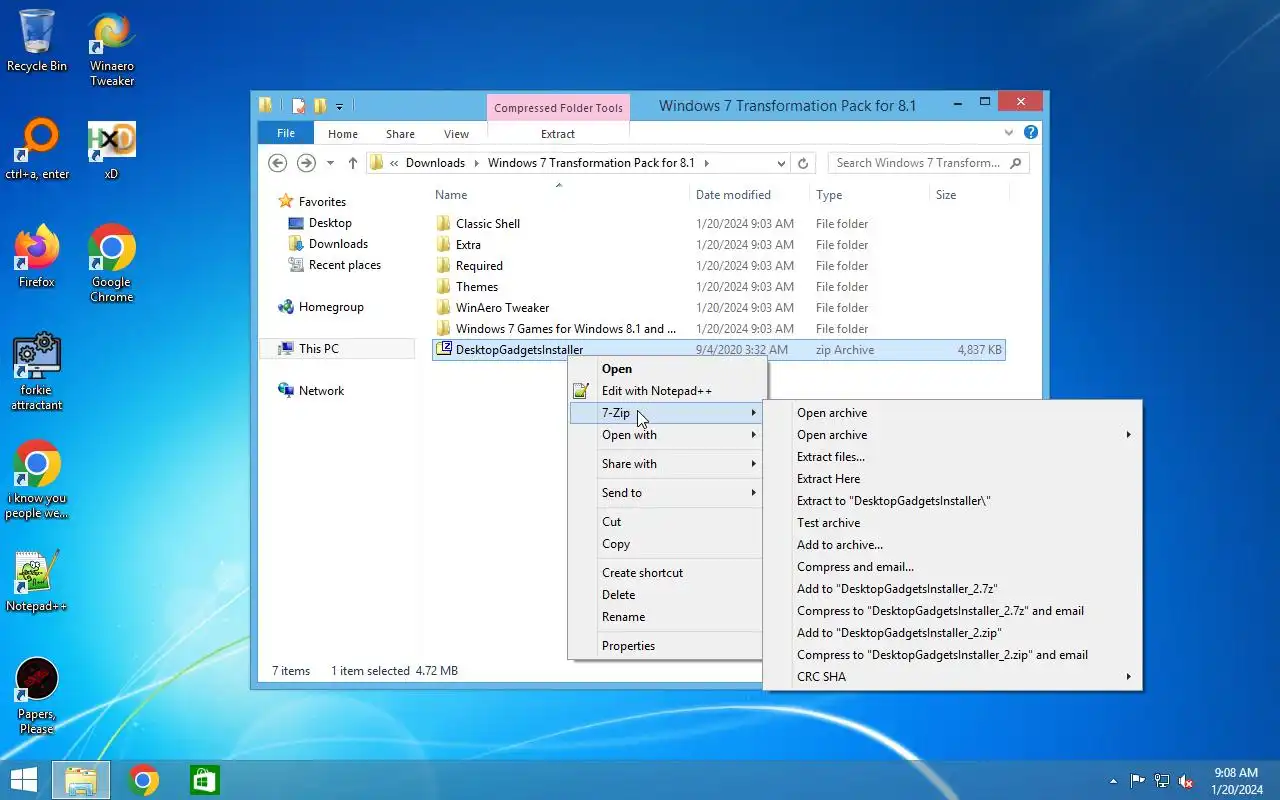The image size is (1280, 800).
Task: Click the Explorer forward arrow button
Action: click(307, 163)
